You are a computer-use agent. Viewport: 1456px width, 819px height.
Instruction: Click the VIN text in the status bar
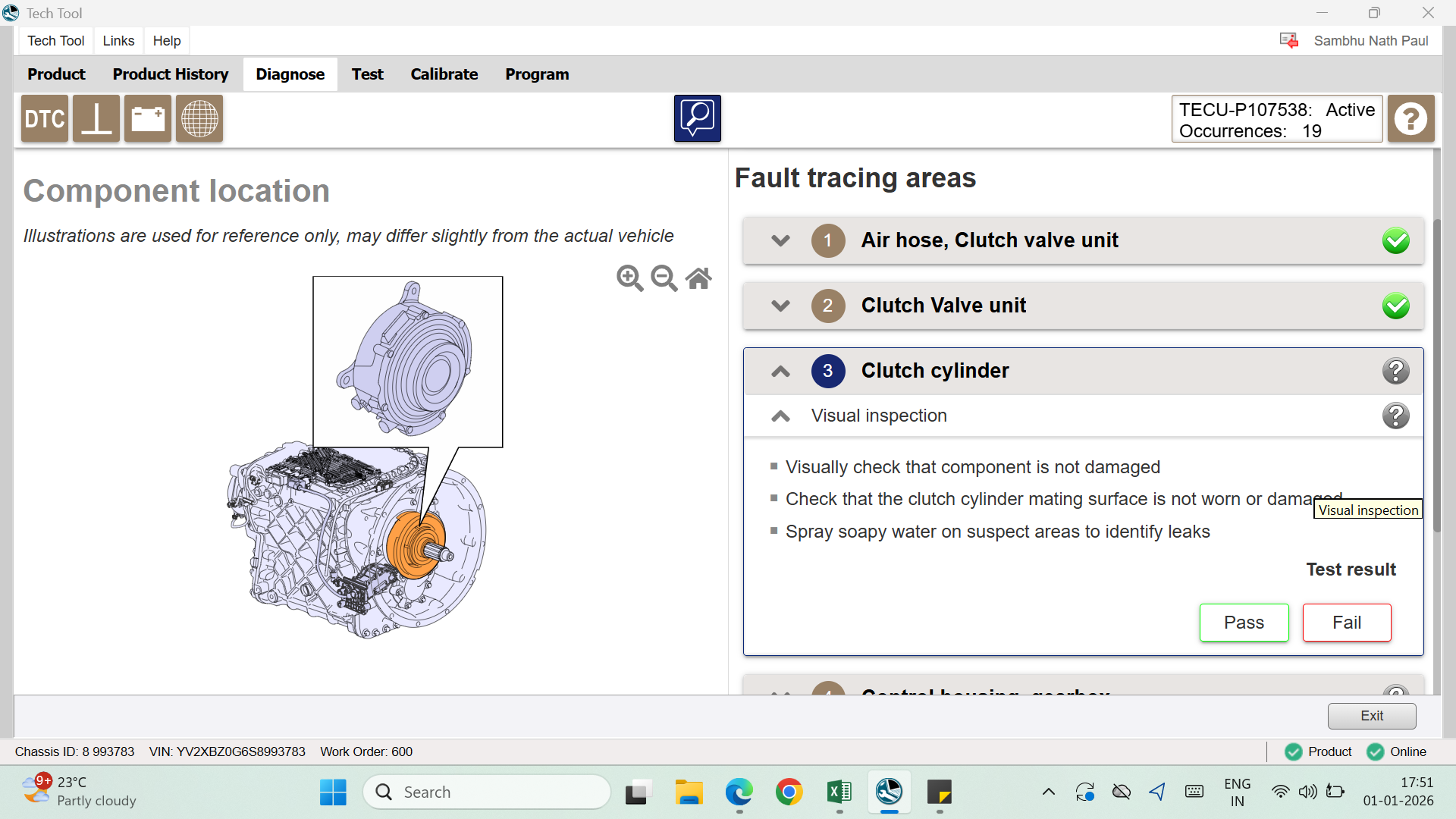point(227,752)
